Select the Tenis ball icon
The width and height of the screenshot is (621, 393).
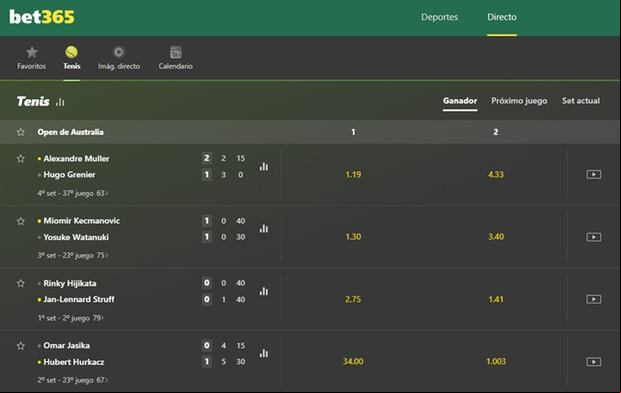(72, 52)
